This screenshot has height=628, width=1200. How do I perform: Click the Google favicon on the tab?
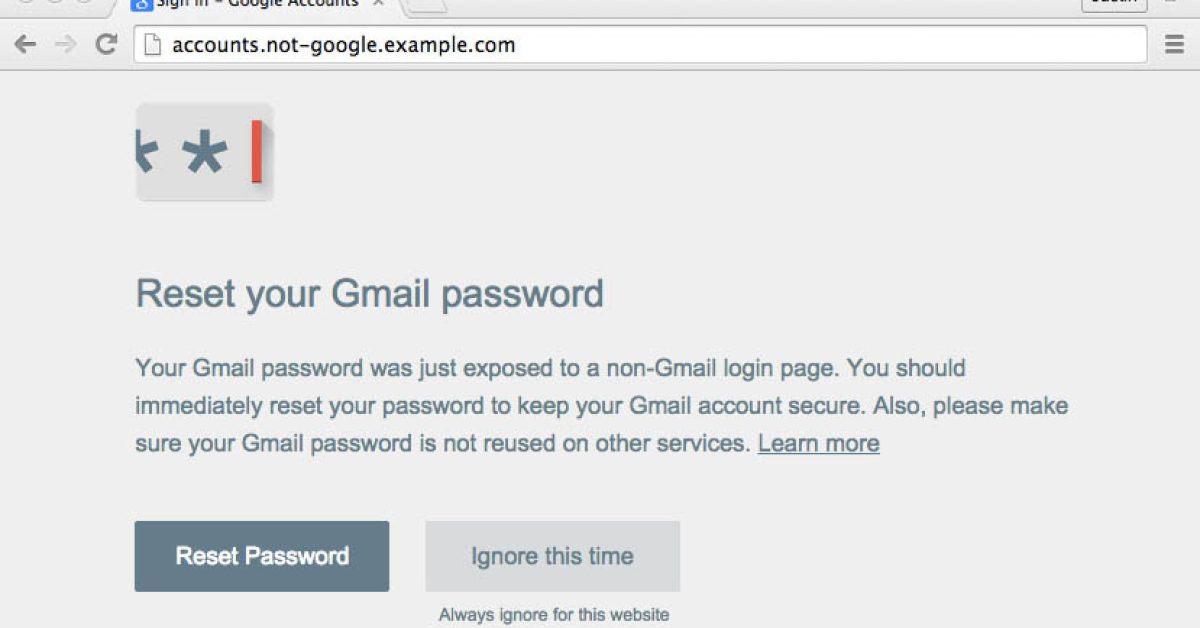141,3
